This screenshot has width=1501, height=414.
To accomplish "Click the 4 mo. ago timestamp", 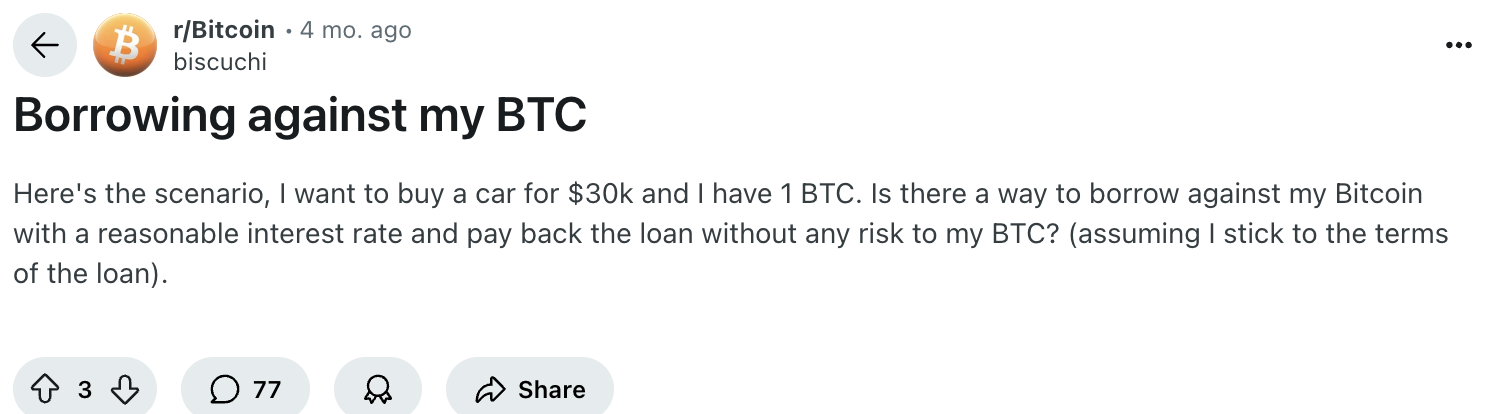I will pyautogui.click(x=356, y=30).
